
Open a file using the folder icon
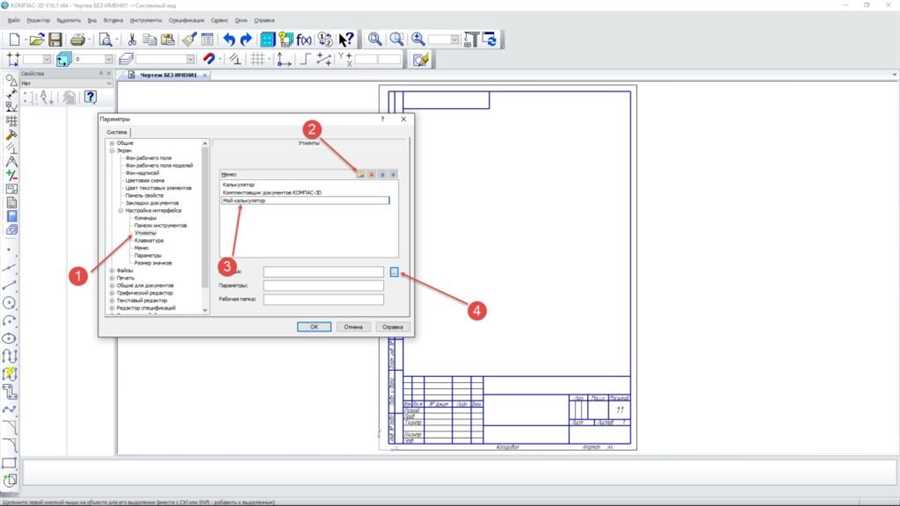click(x=36, y=40)
